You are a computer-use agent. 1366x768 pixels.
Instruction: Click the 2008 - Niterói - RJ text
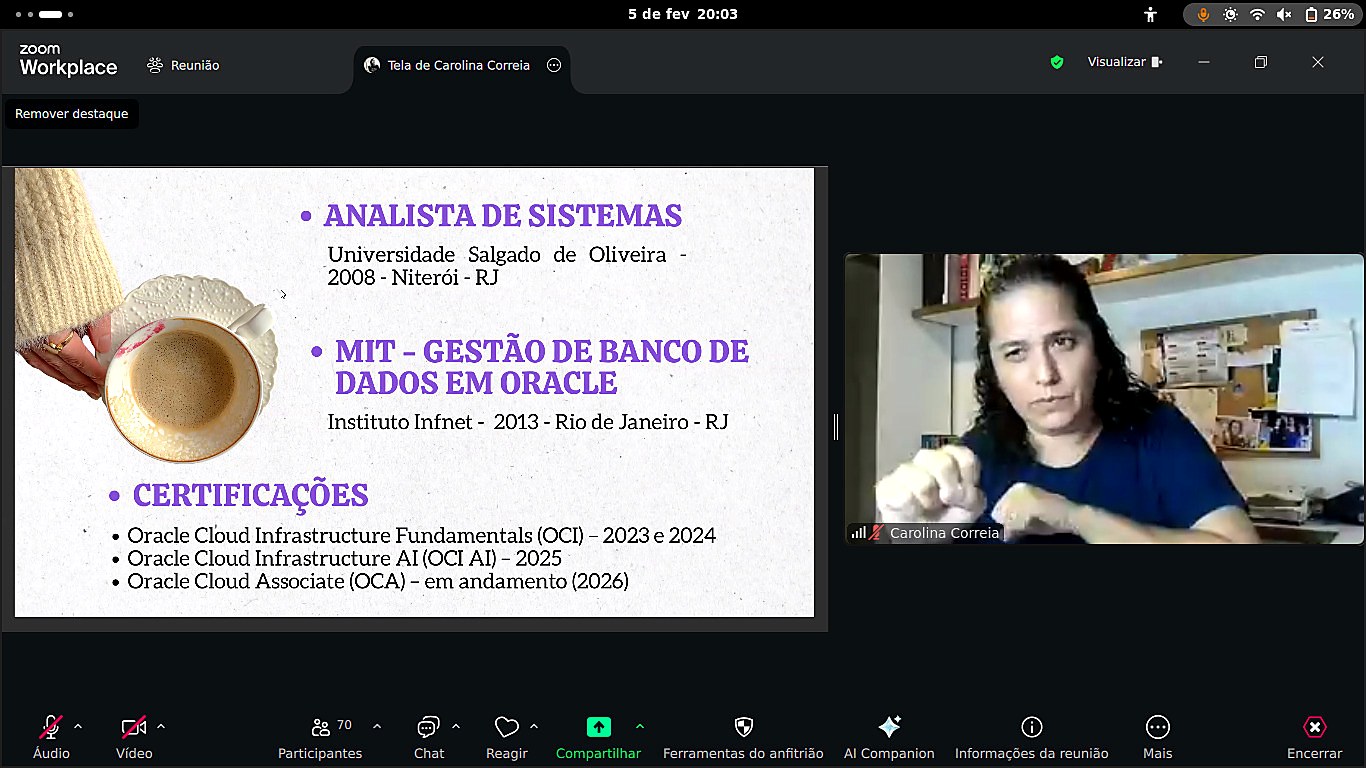pyautogui.click(x=413, y=277)
